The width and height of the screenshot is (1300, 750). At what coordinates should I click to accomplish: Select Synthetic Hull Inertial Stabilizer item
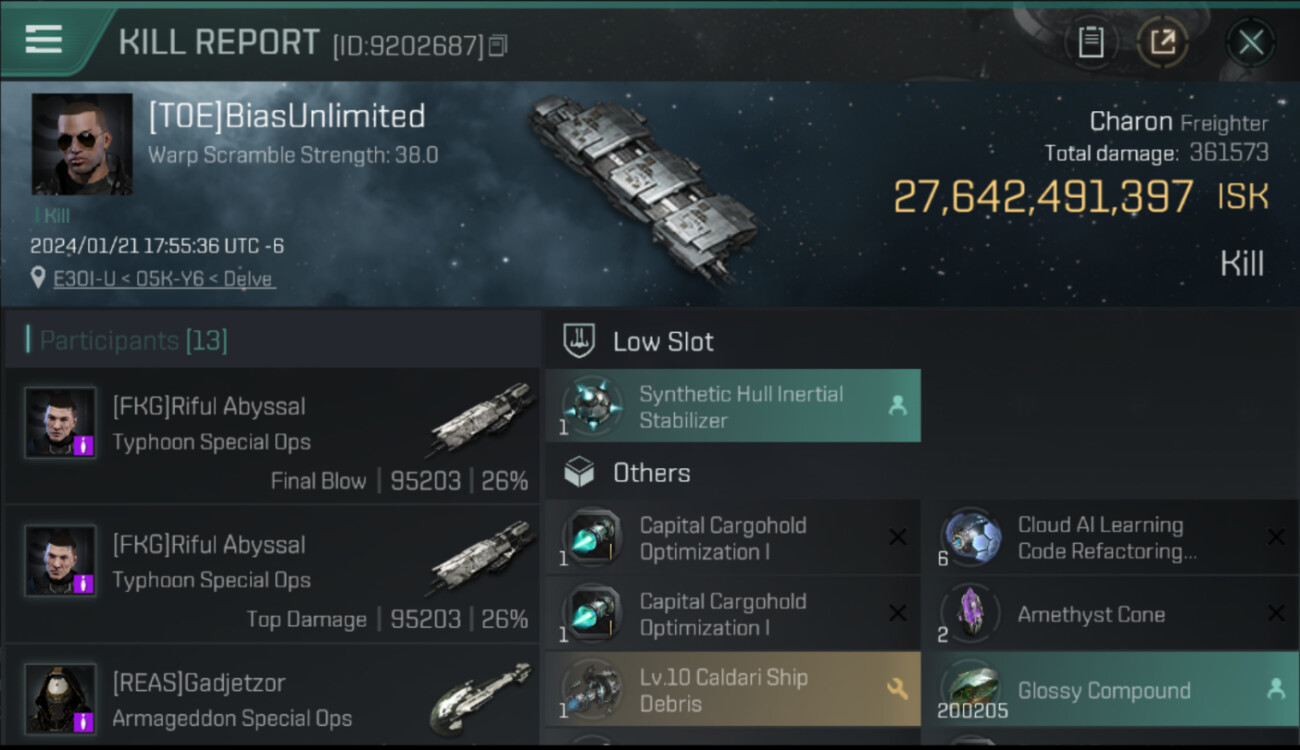[733, 407]
